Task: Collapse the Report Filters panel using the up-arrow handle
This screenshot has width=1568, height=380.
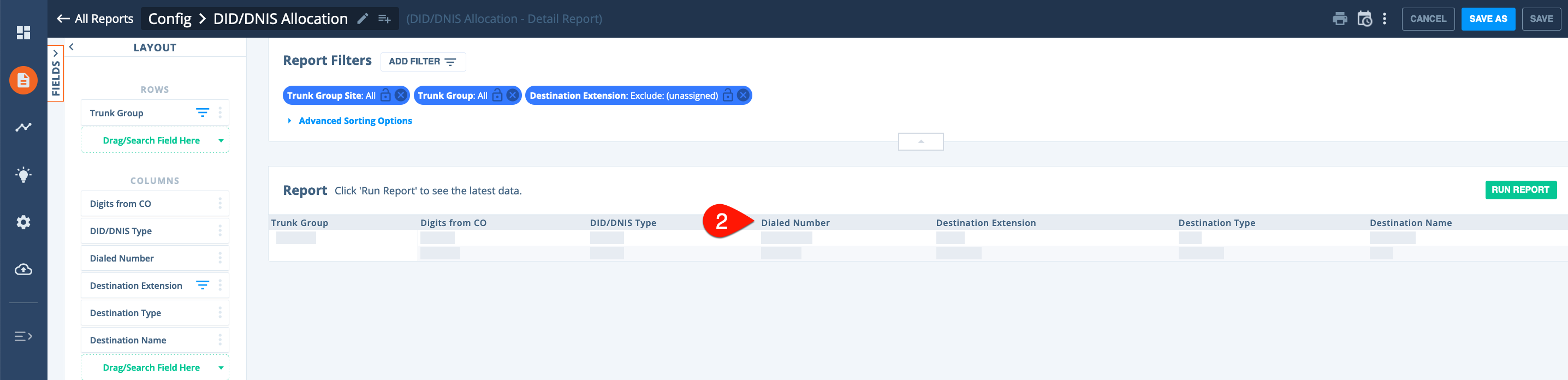Action: [x=920, y=141]
